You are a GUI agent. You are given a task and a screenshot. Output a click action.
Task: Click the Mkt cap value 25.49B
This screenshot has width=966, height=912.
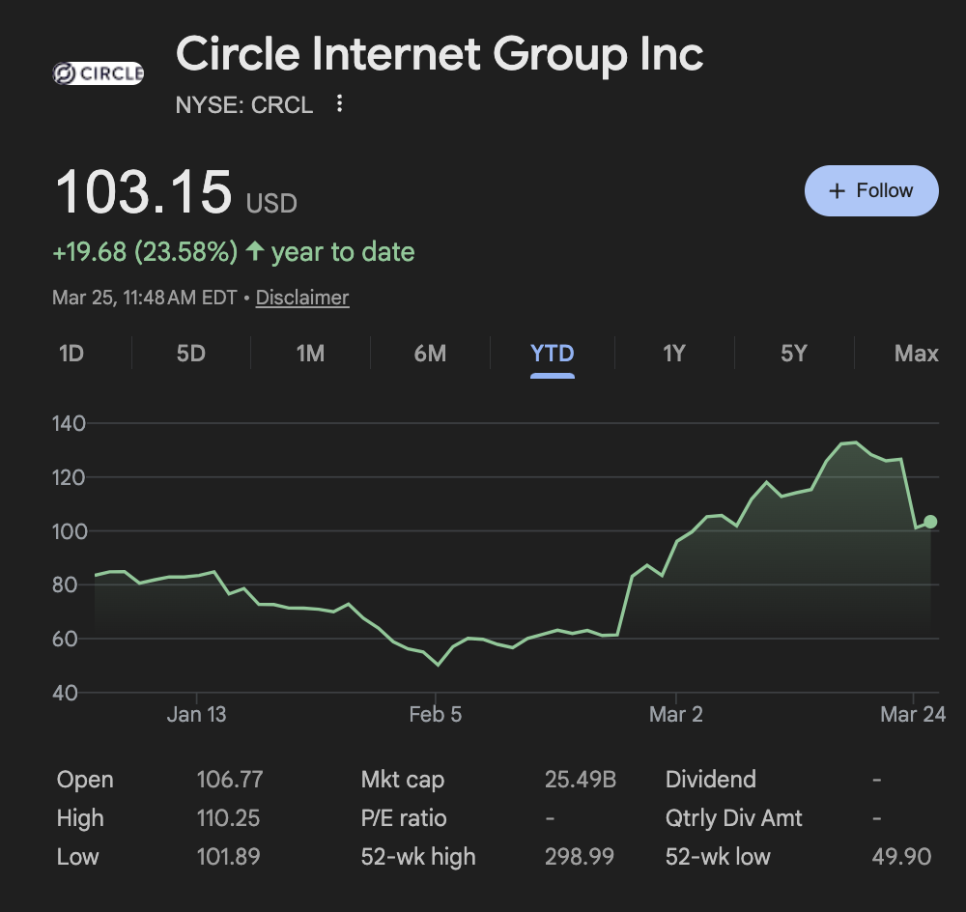click(x=580, y=779)
